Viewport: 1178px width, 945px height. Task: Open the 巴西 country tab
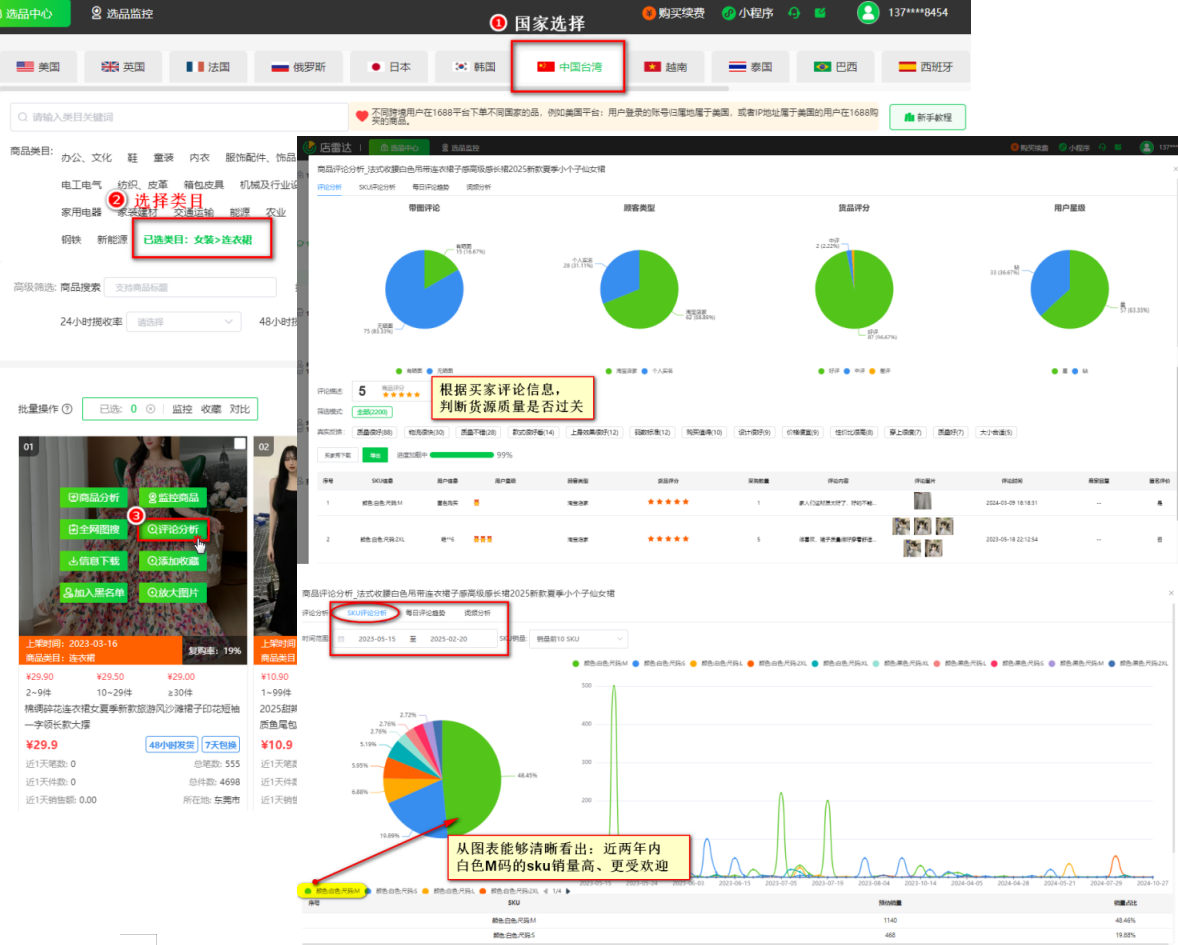[835, 67]
